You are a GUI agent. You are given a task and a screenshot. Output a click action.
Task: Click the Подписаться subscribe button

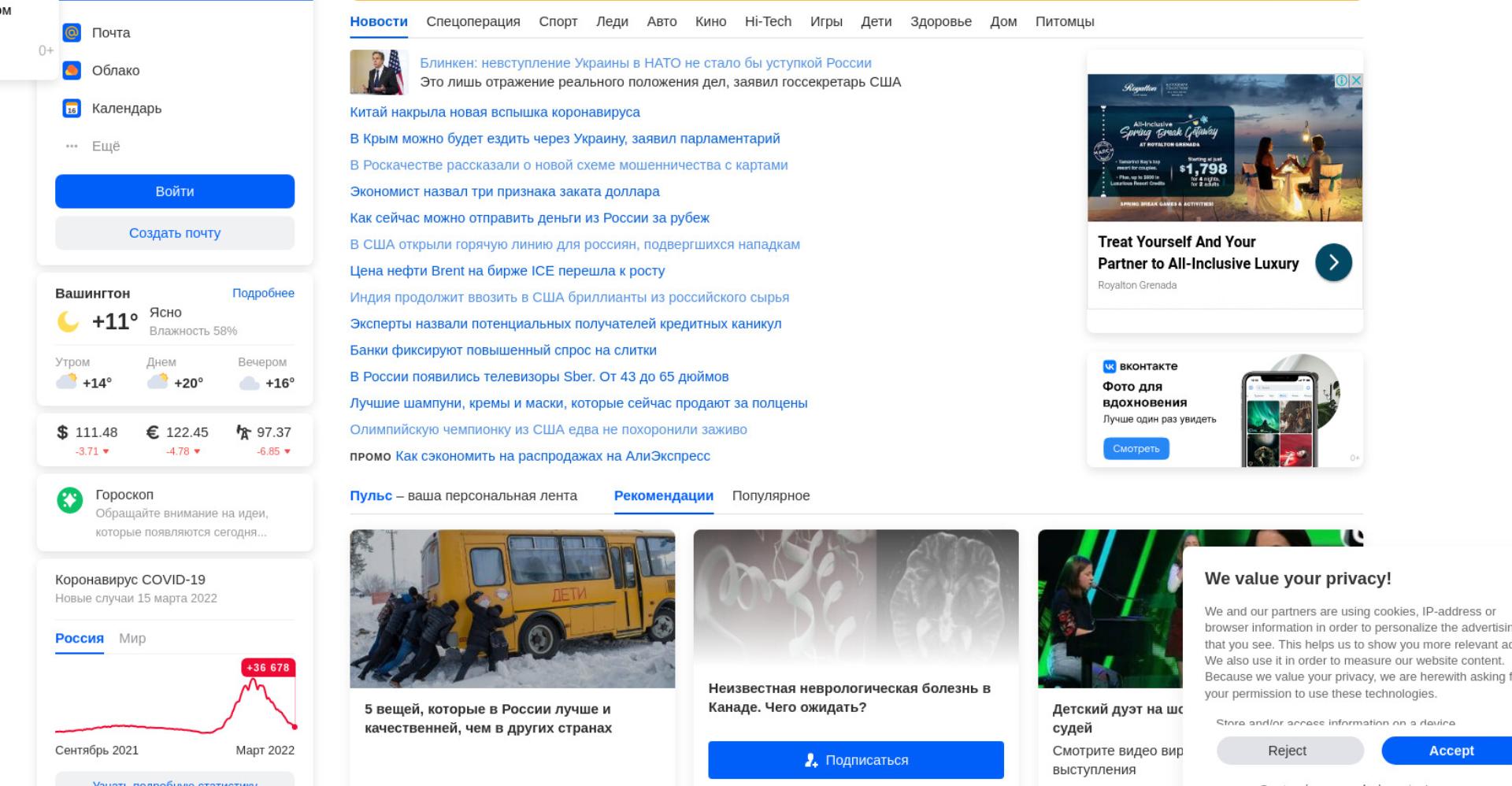(856, 760)
